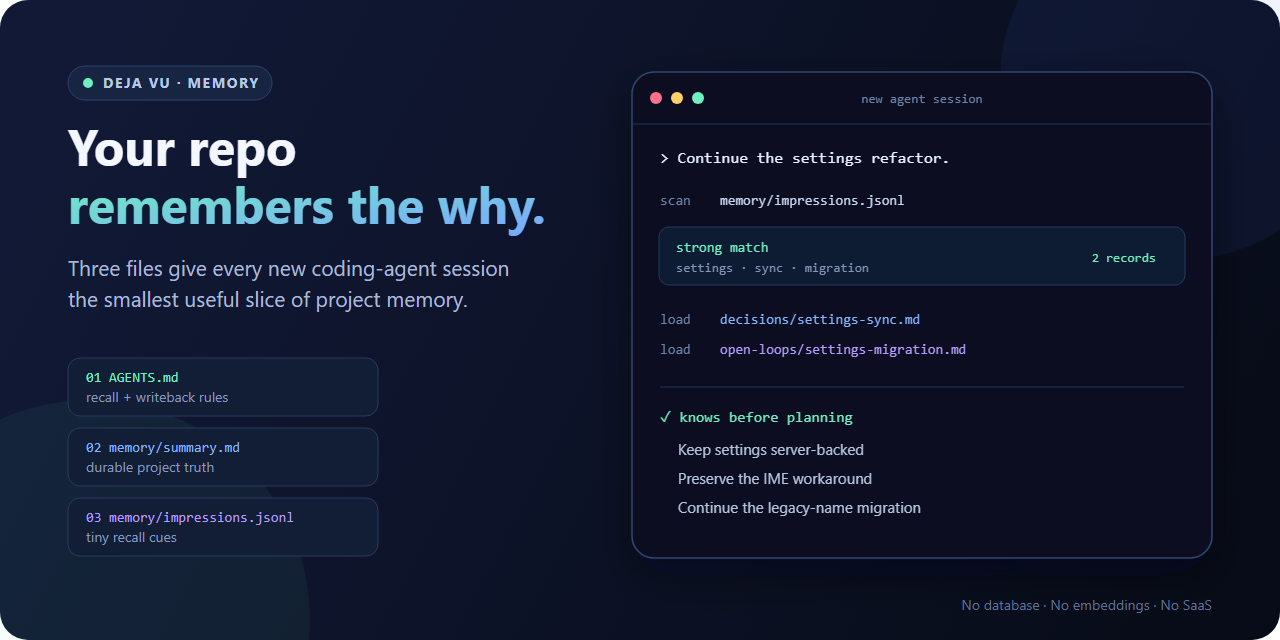Click 'Continue the legacy-name migration' line
The image size is (1280, 640).
[799, 508]
